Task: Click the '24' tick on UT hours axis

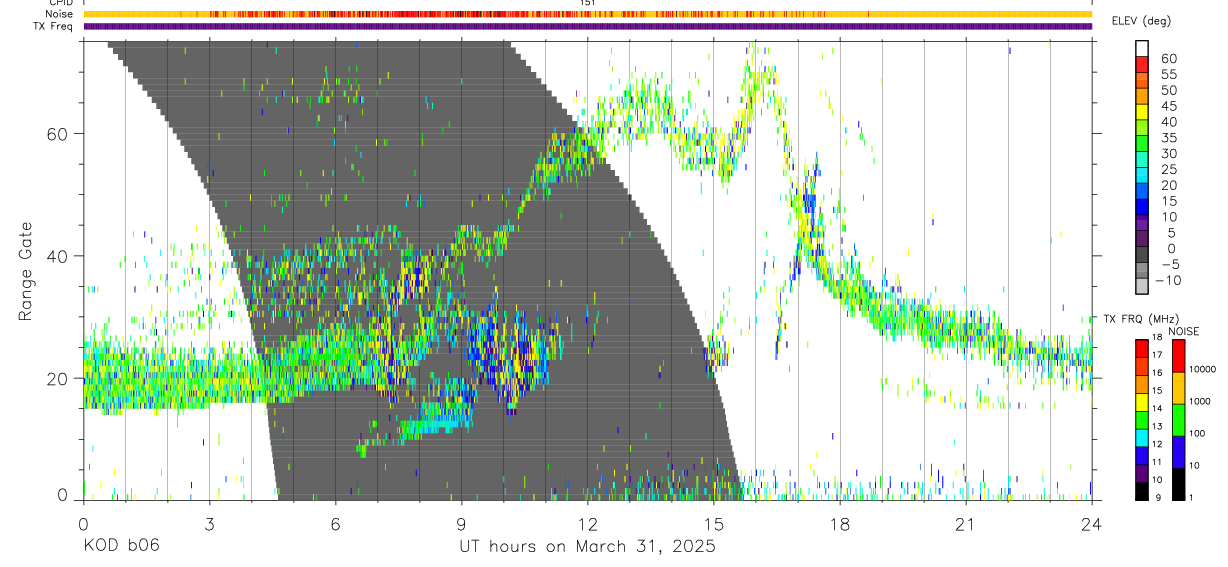Action: (x=1091, y=524)
